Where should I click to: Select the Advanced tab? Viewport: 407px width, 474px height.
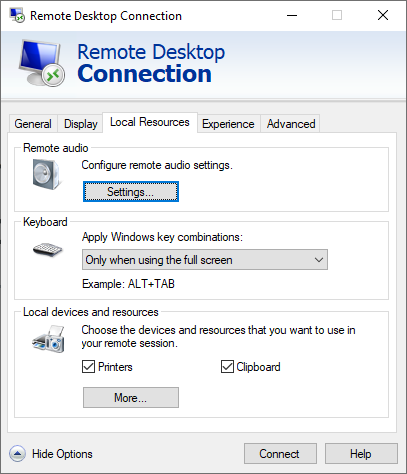pyautogui.click(x=291, y=124)
